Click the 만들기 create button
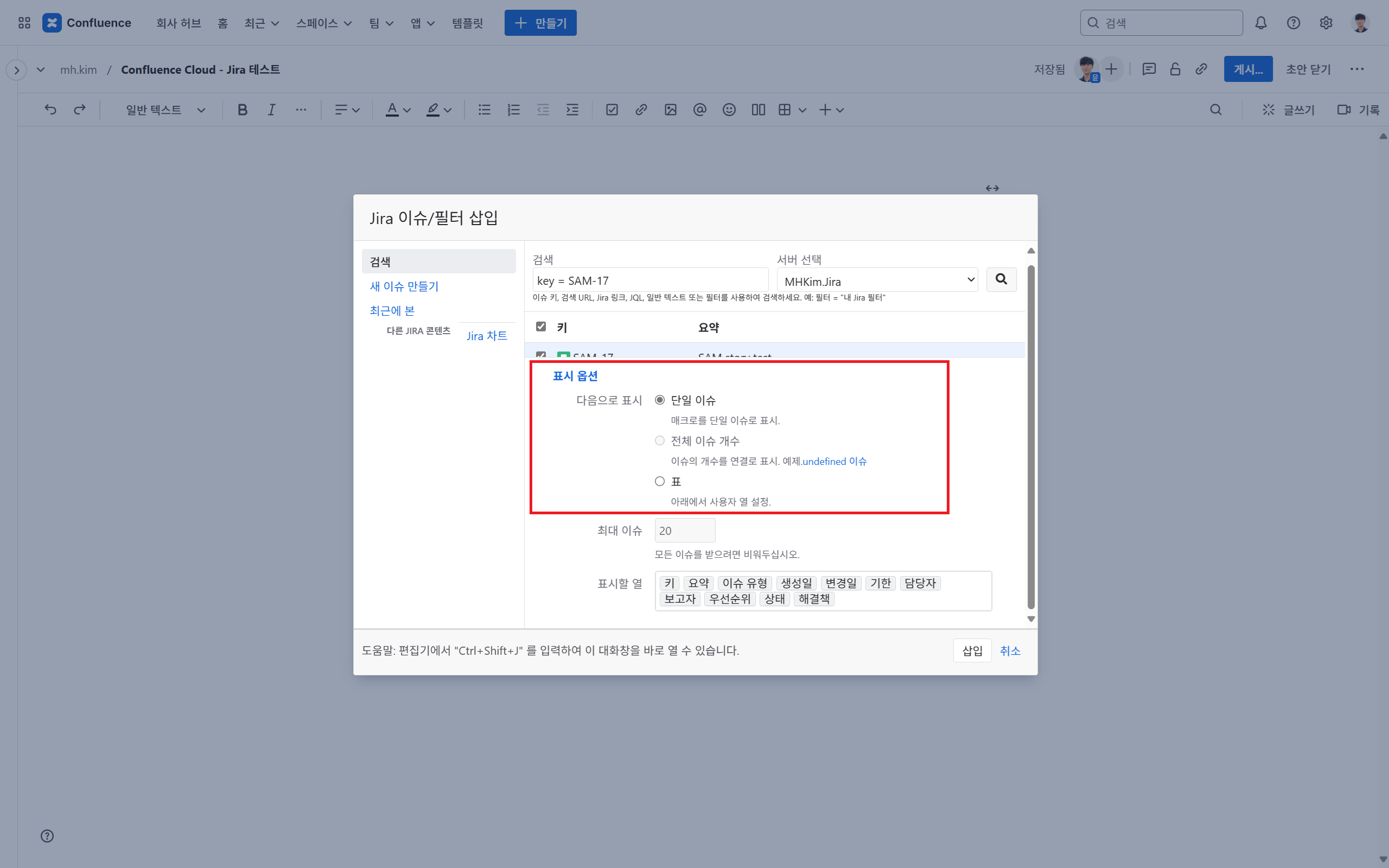This screenshot has height=868, width=1389. click(x=540, y=23)
